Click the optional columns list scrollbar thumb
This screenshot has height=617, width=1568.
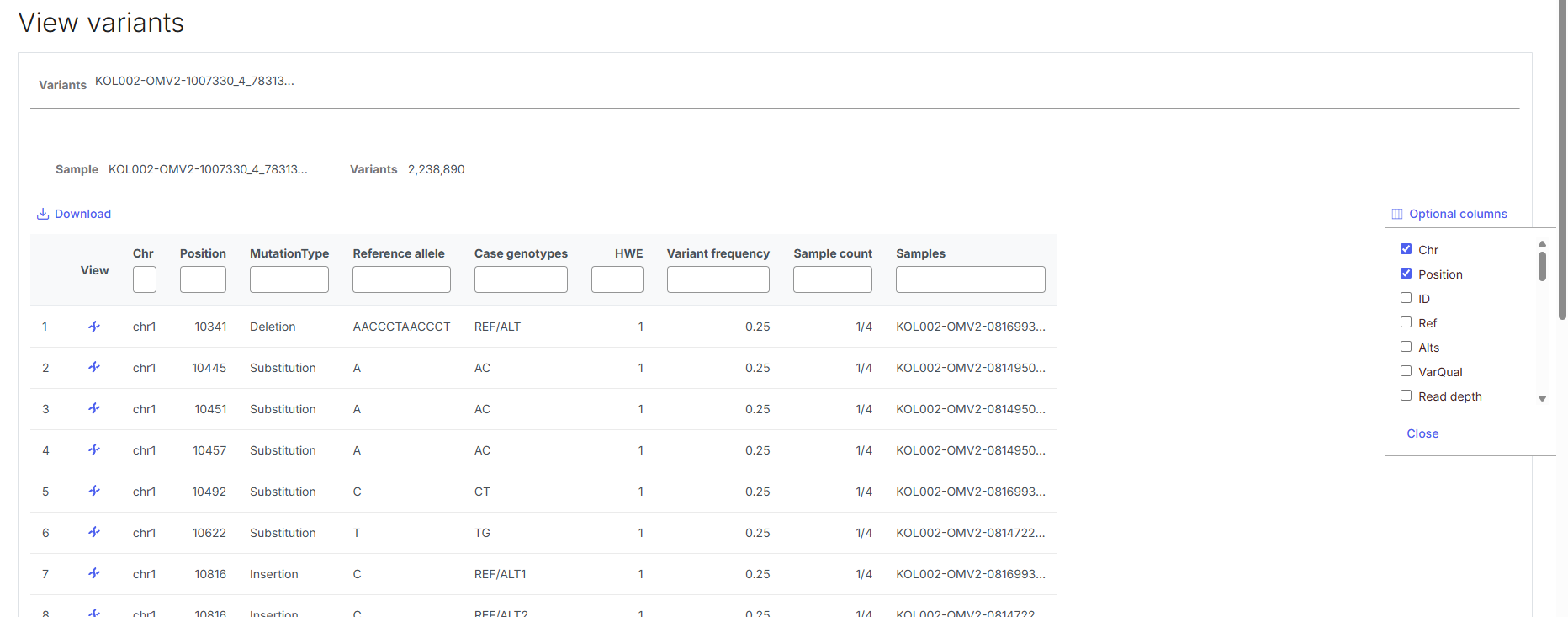point(1542,266)
